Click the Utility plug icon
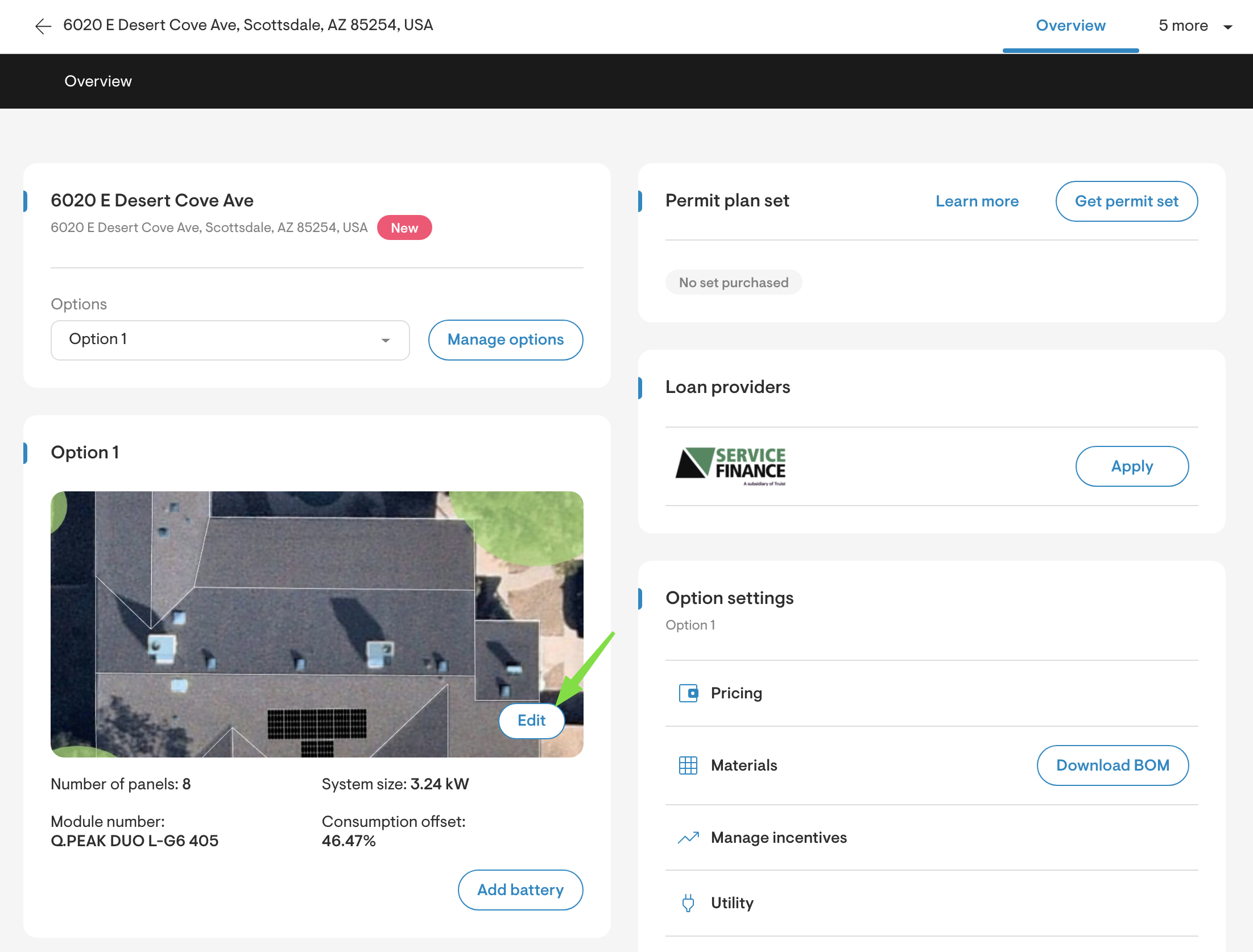1253x952 pixels. [x=688, y=903]
